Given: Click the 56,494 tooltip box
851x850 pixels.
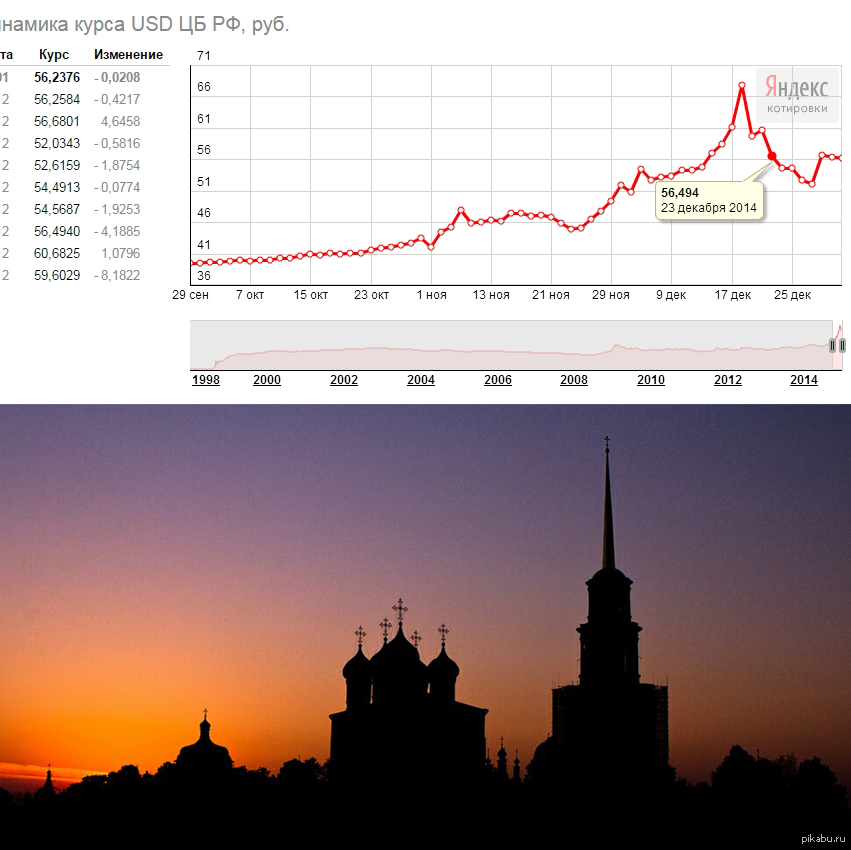Looking at the screenshot, I should (708, 201).
